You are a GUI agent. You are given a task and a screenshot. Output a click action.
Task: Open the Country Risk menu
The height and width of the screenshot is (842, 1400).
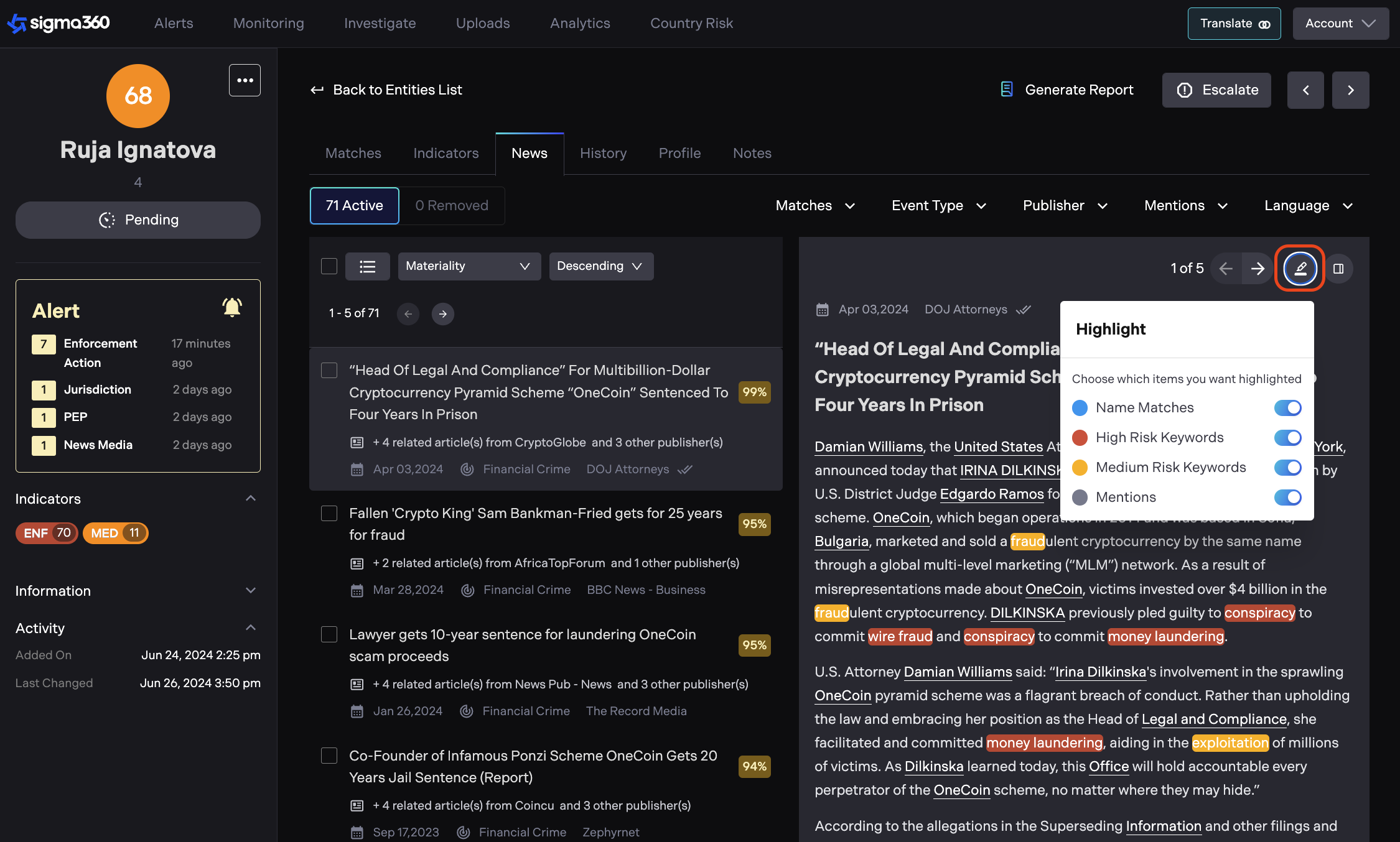coord(691,23)
